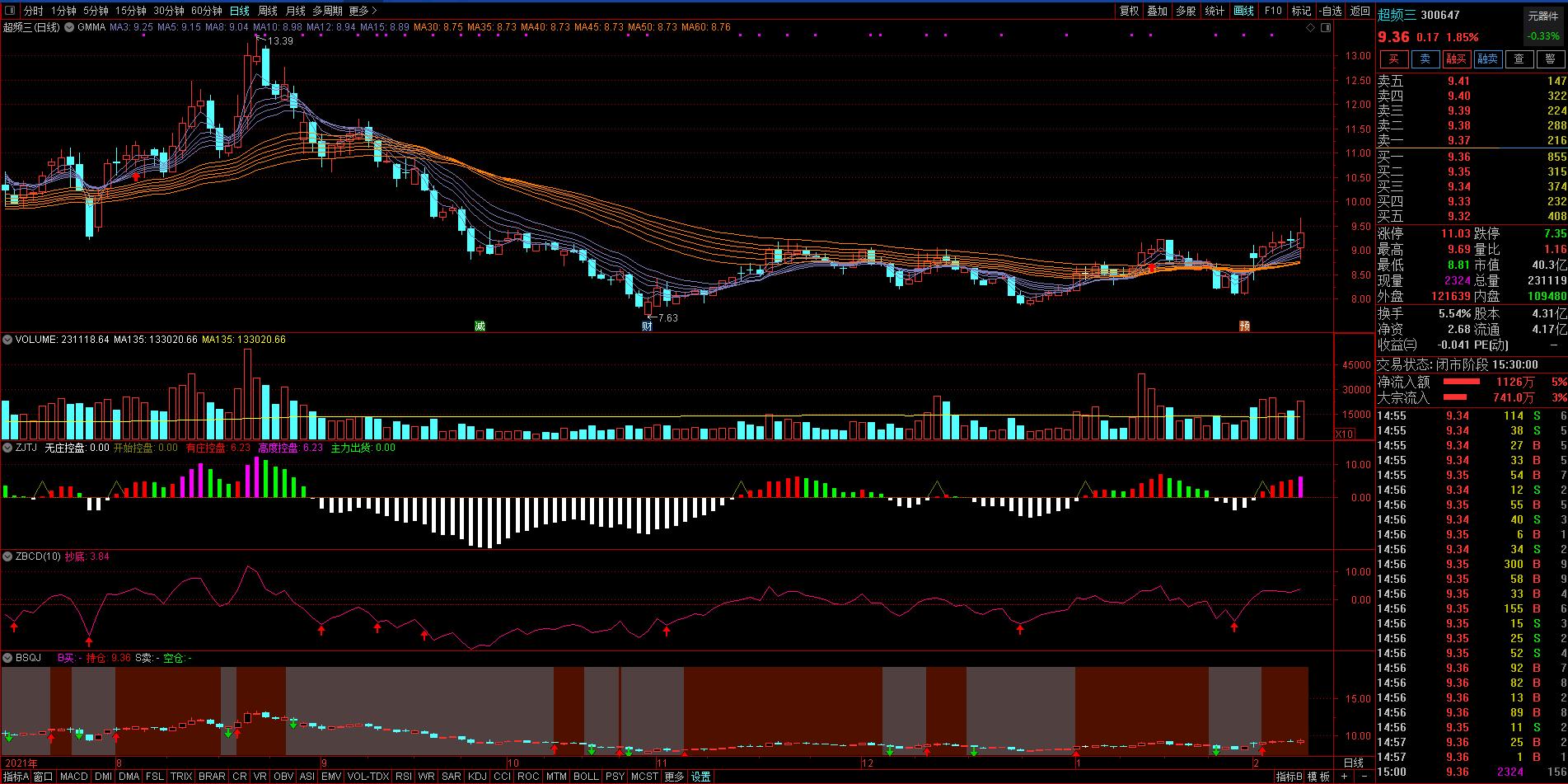
Task: Click the 警 alert button
Action: (x=1550, y=59)
